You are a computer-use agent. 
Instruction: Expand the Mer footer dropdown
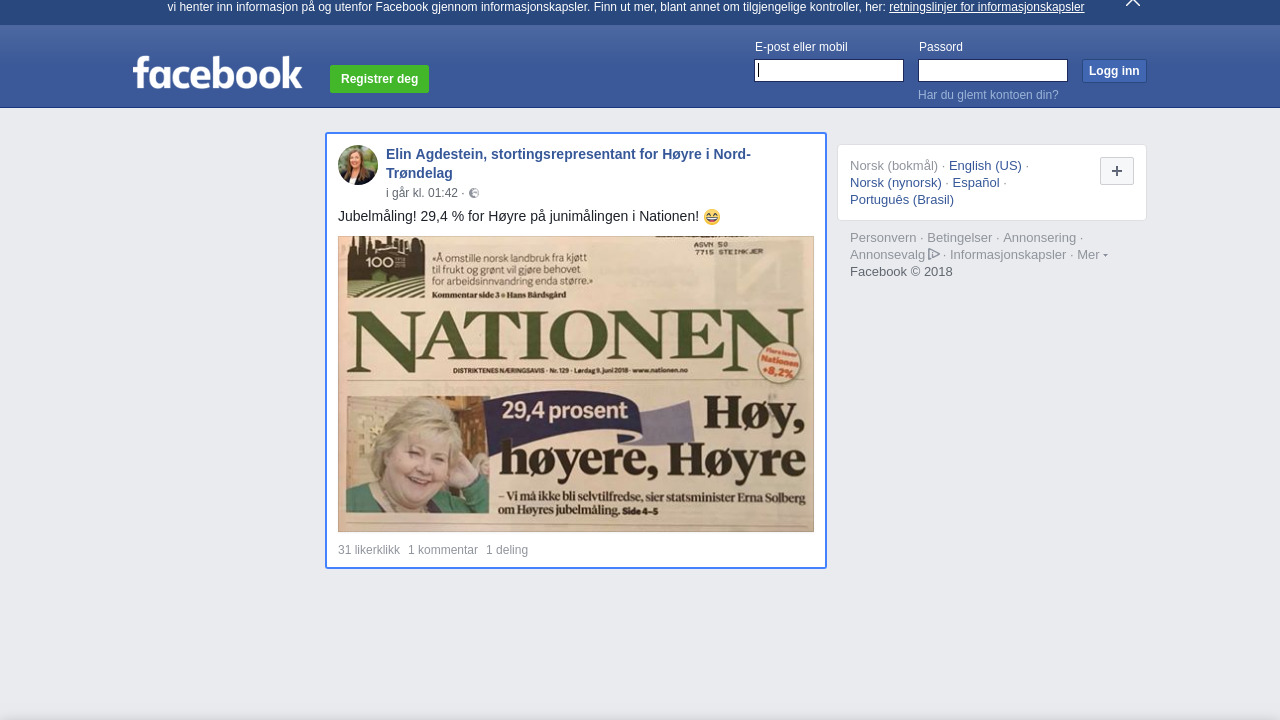[x=1092, y=255]
